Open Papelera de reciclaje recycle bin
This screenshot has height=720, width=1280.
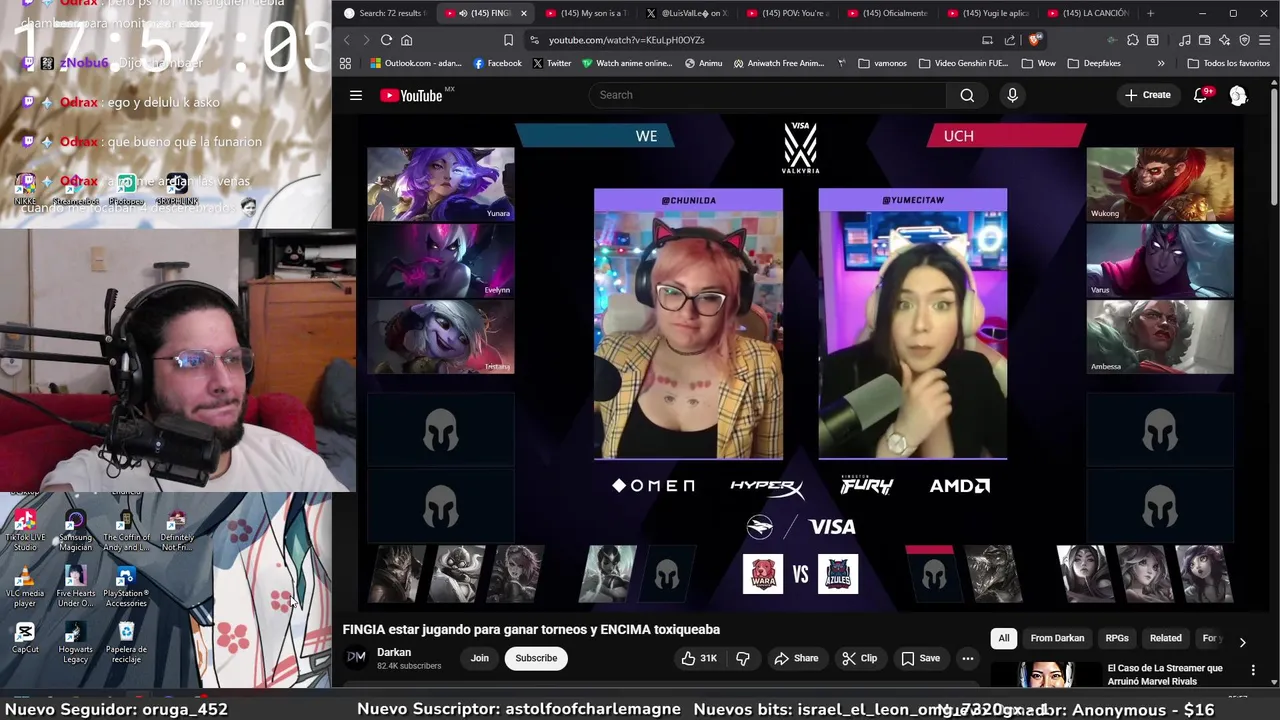tap(126, 643)
